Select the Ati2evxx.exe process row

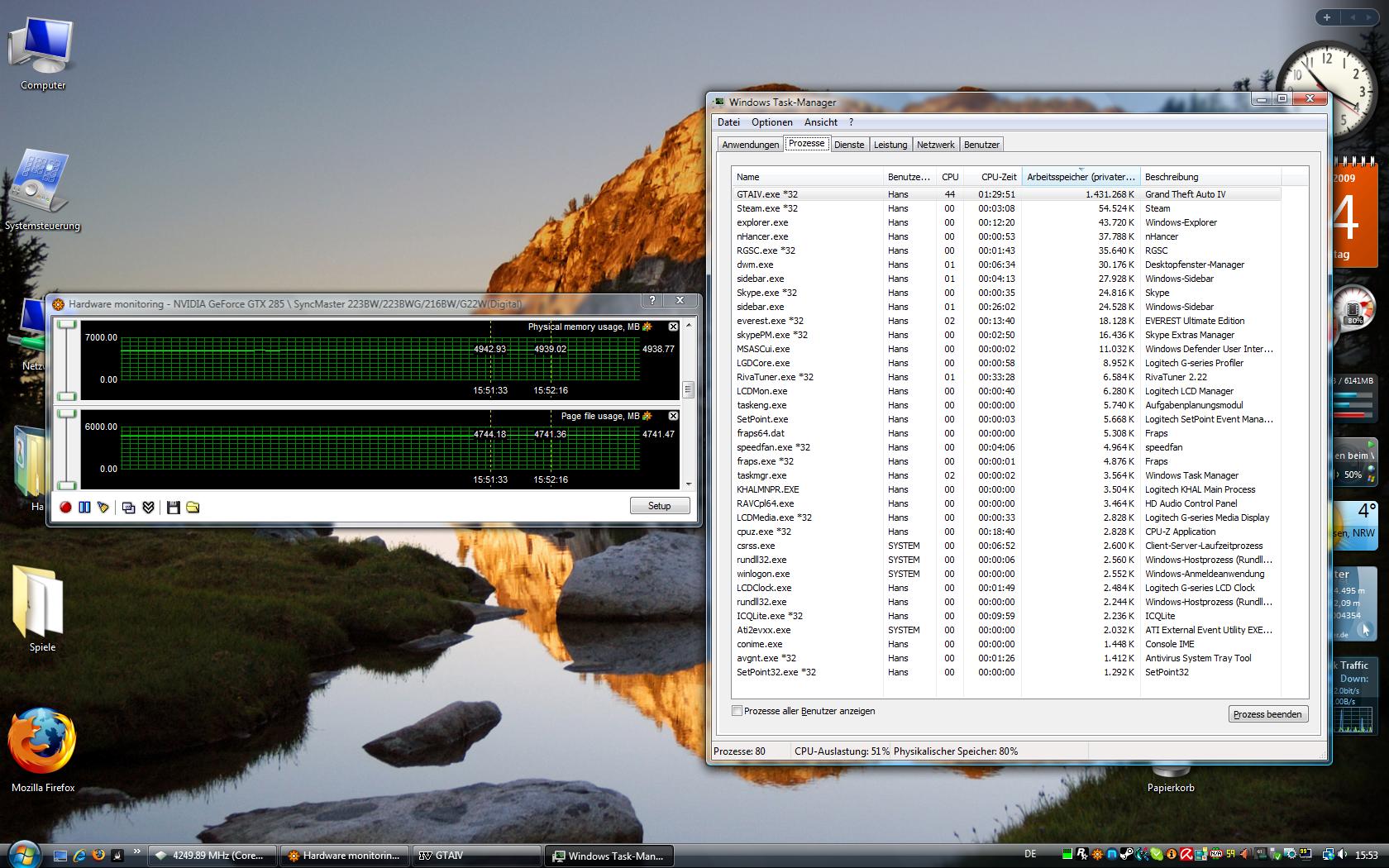[1006, 630]
